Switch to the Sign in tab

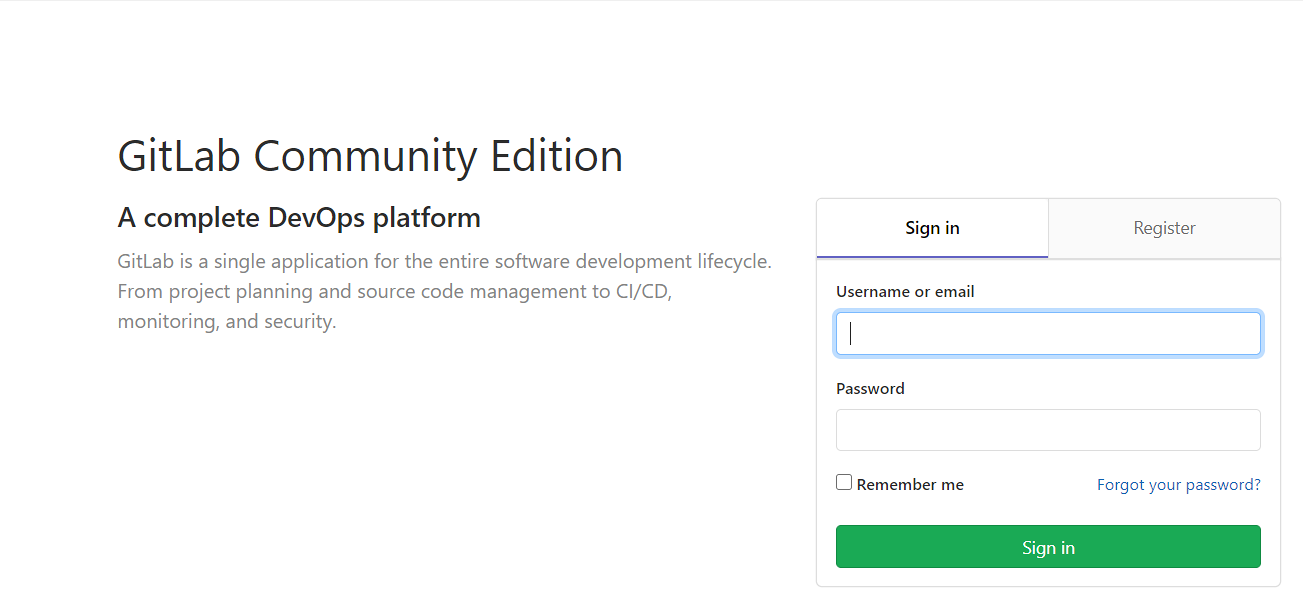click(932, 228)
